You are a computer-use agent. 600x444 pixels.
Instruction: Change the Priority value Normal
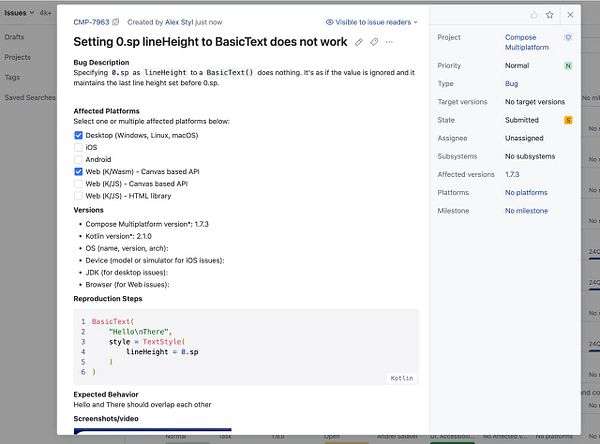tap(517, 65)
